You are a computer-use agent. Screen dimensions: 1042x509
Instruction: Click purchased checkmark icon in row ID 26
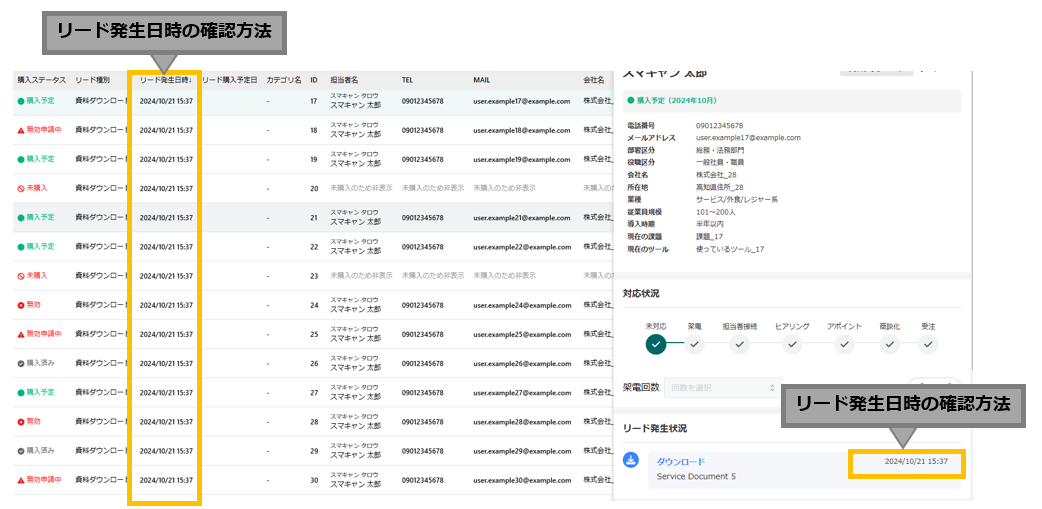(21, 363)
